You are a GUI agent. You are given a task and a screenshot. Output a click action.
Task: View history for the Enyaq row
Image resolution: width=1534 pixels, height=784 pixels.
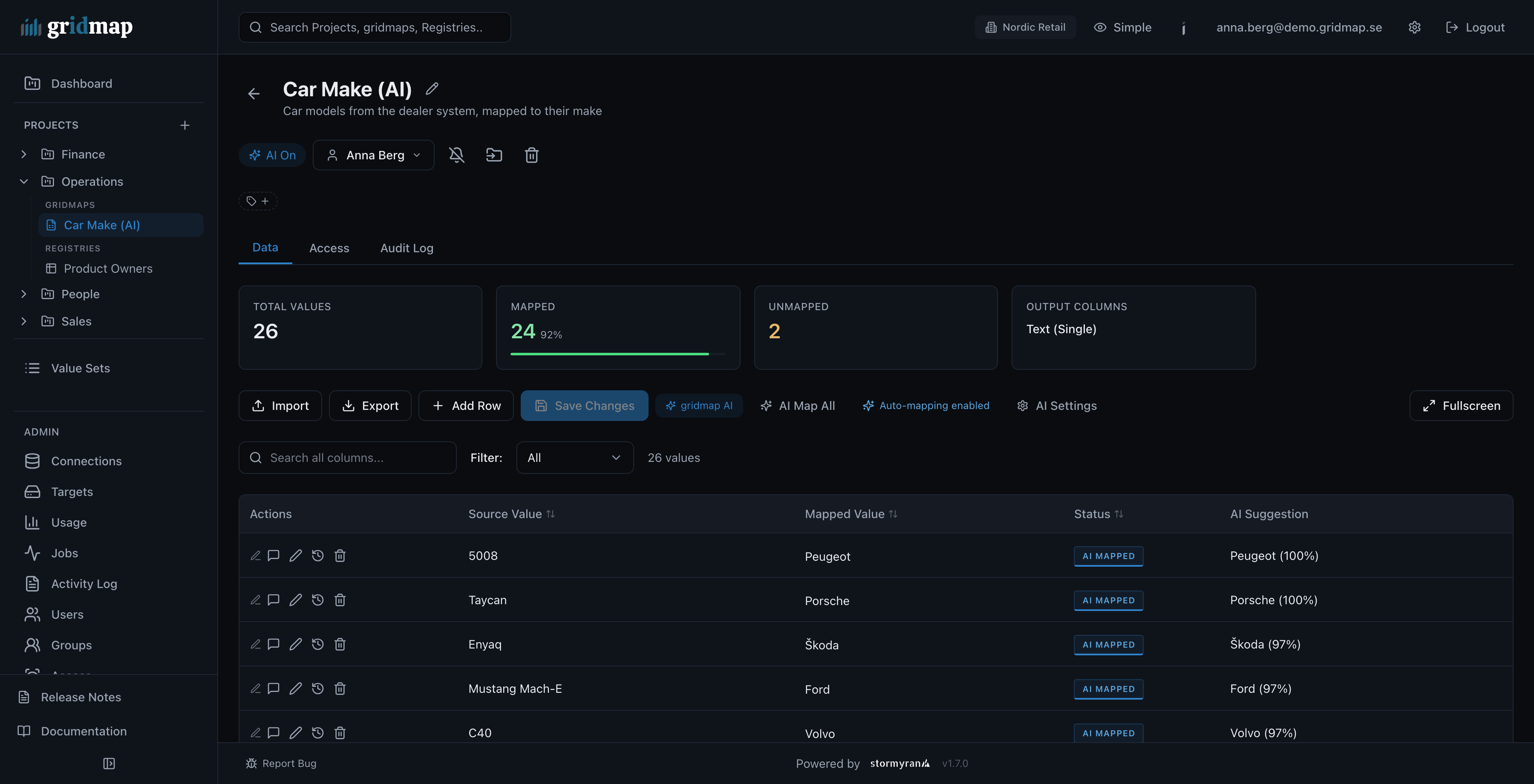tap(318, 644)
